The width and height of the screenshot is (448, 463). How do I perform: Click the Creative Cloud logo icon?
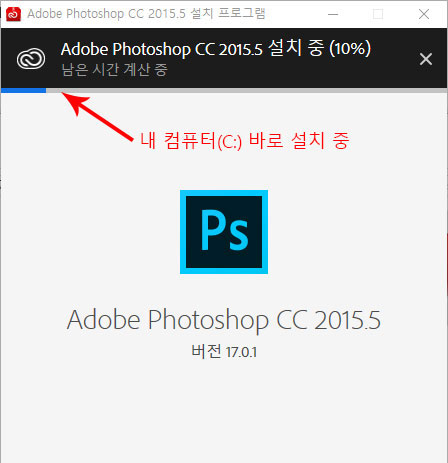point(31,59)
